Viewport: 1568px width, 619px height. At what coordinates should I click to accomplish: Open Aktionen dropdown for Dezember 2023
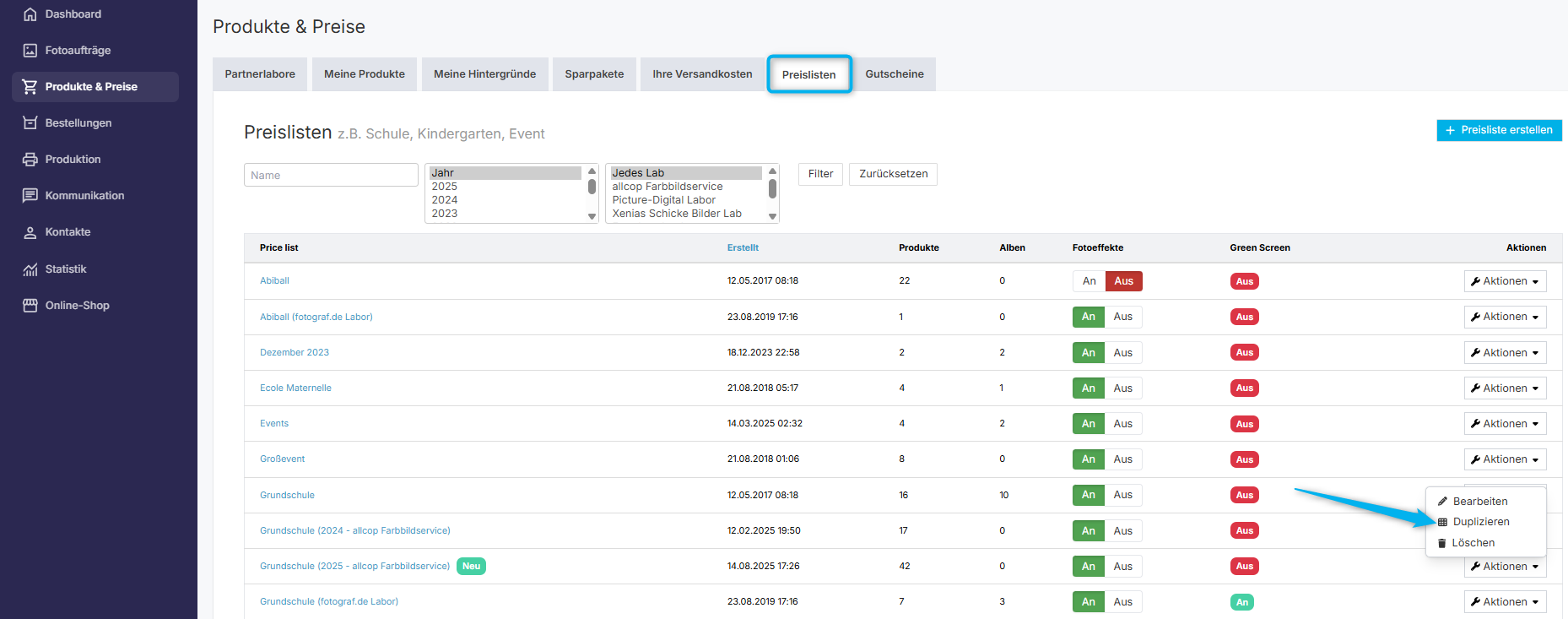click(1505, 353)
